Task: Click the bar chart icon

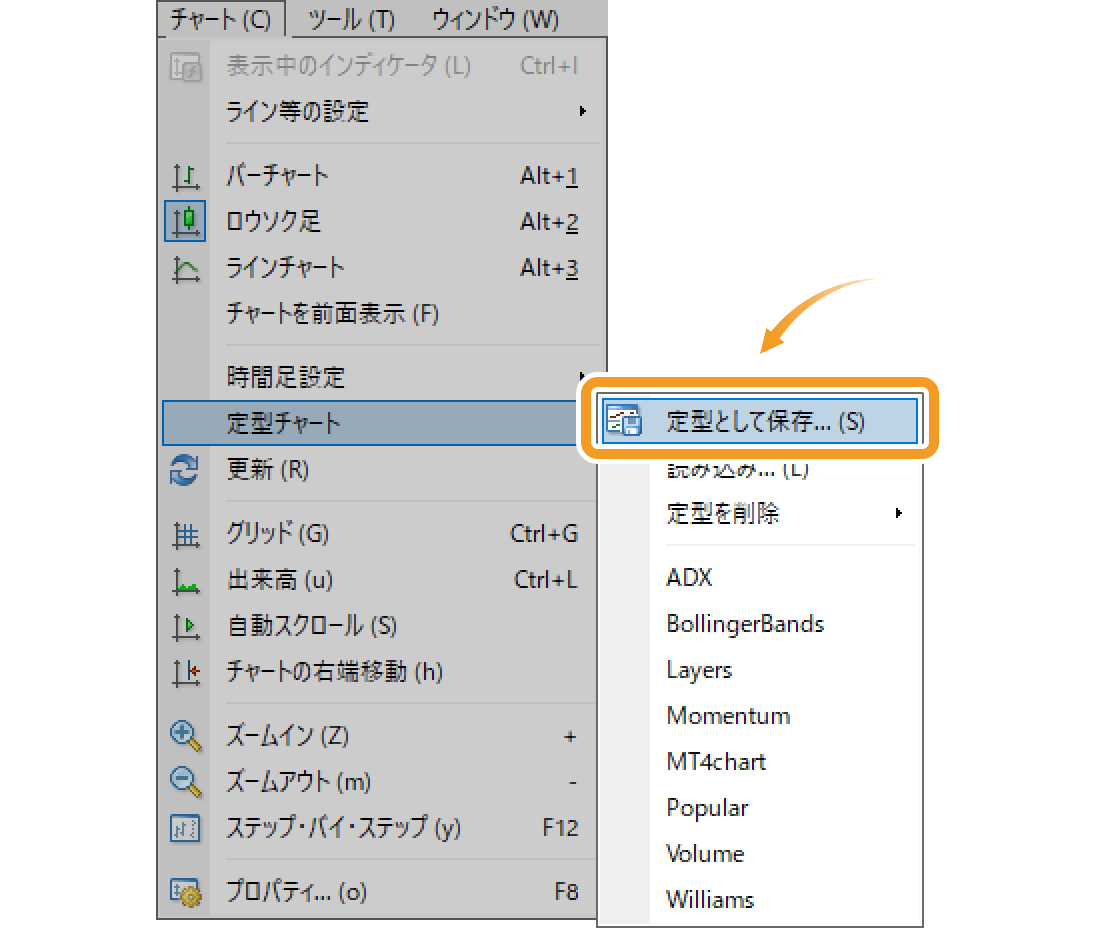Action: (x=185, y=176)
